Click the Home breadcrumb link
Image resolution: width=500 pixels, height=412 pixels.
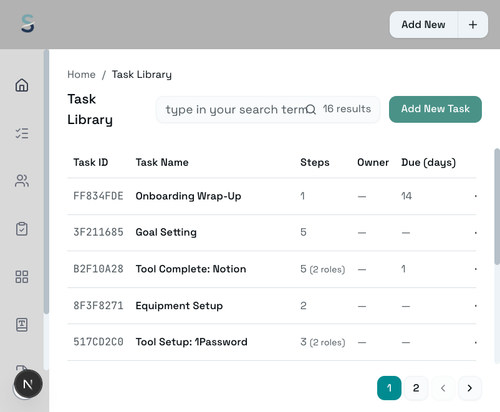(x=81, y=74)
